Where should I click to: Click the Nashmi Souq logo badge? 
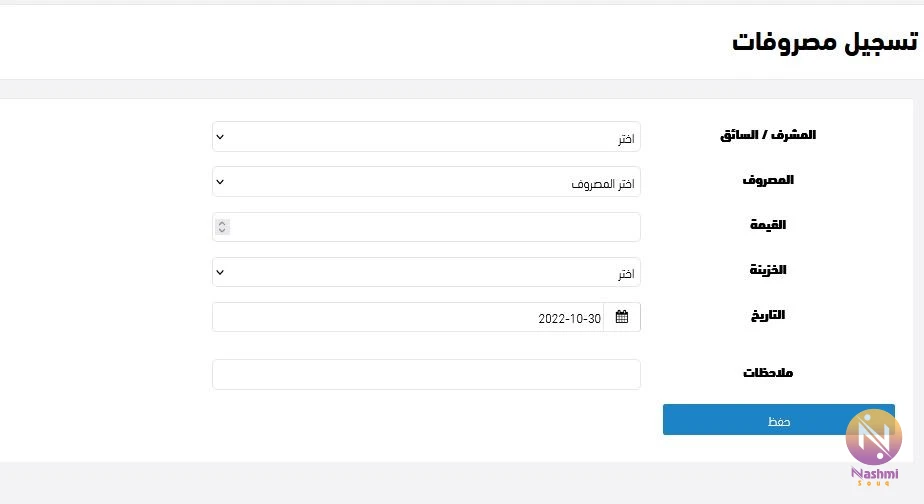coord(874,447)
